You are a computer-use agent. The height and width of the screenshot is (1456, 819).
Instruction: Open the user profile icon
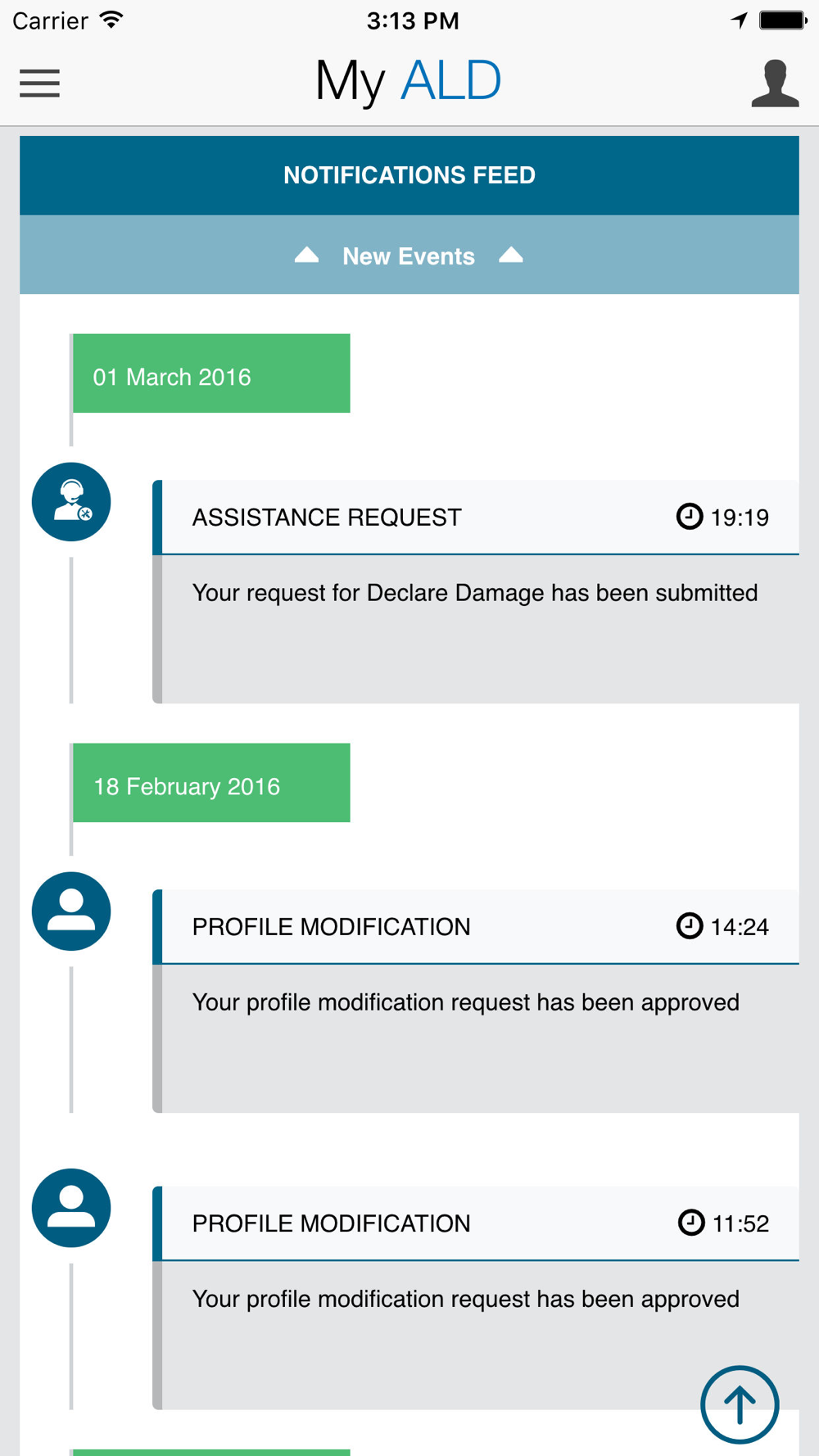tap(774, 84)
